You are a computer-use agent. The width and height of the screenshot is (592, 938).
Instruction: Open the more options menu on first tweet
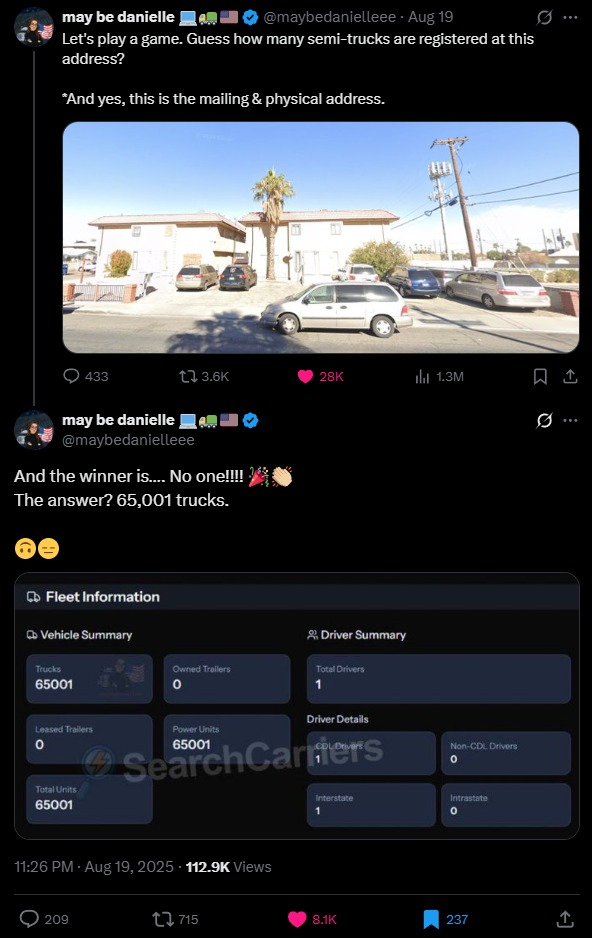[570, 17]
